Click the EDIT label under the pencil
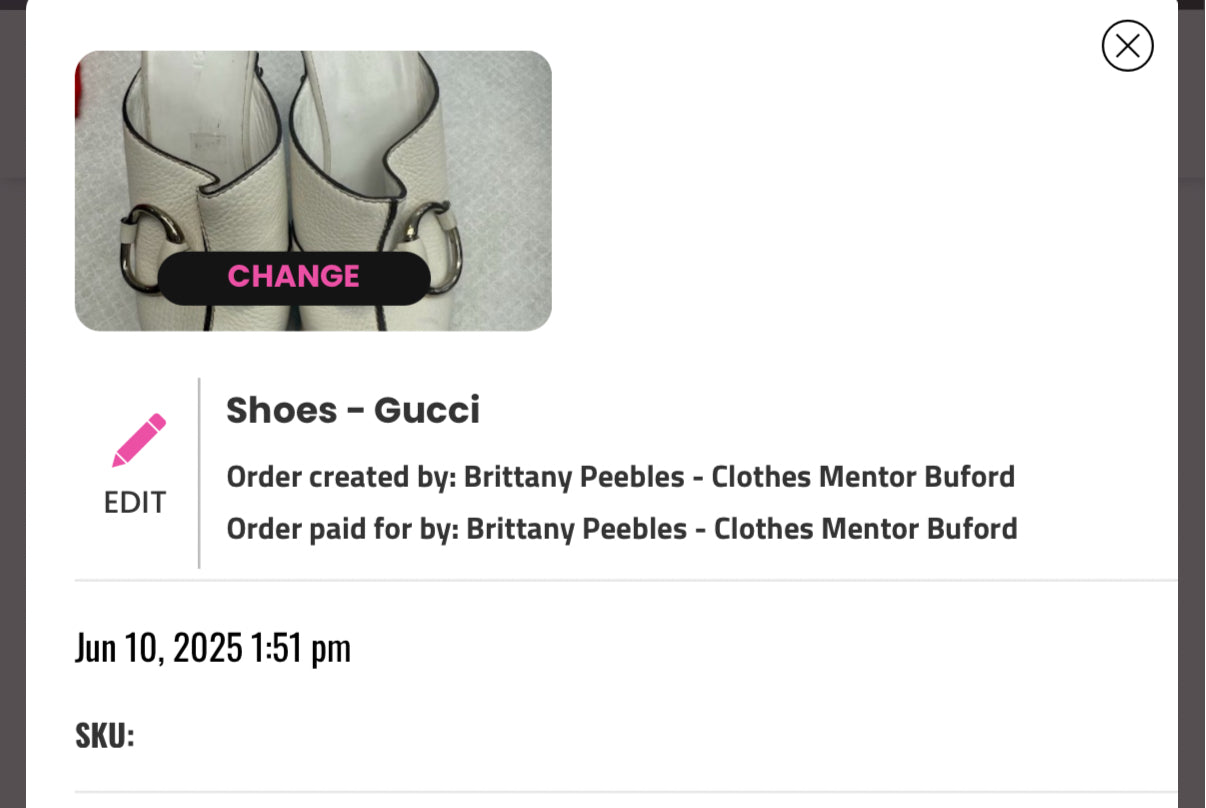 (135, 502)
